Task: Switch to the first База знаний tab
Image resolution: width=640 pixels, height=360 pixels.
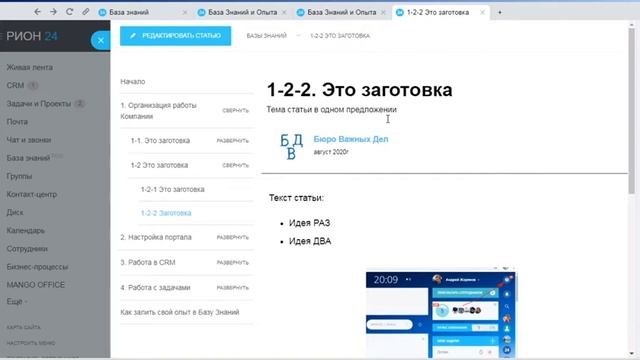Action: coord(129,12)
